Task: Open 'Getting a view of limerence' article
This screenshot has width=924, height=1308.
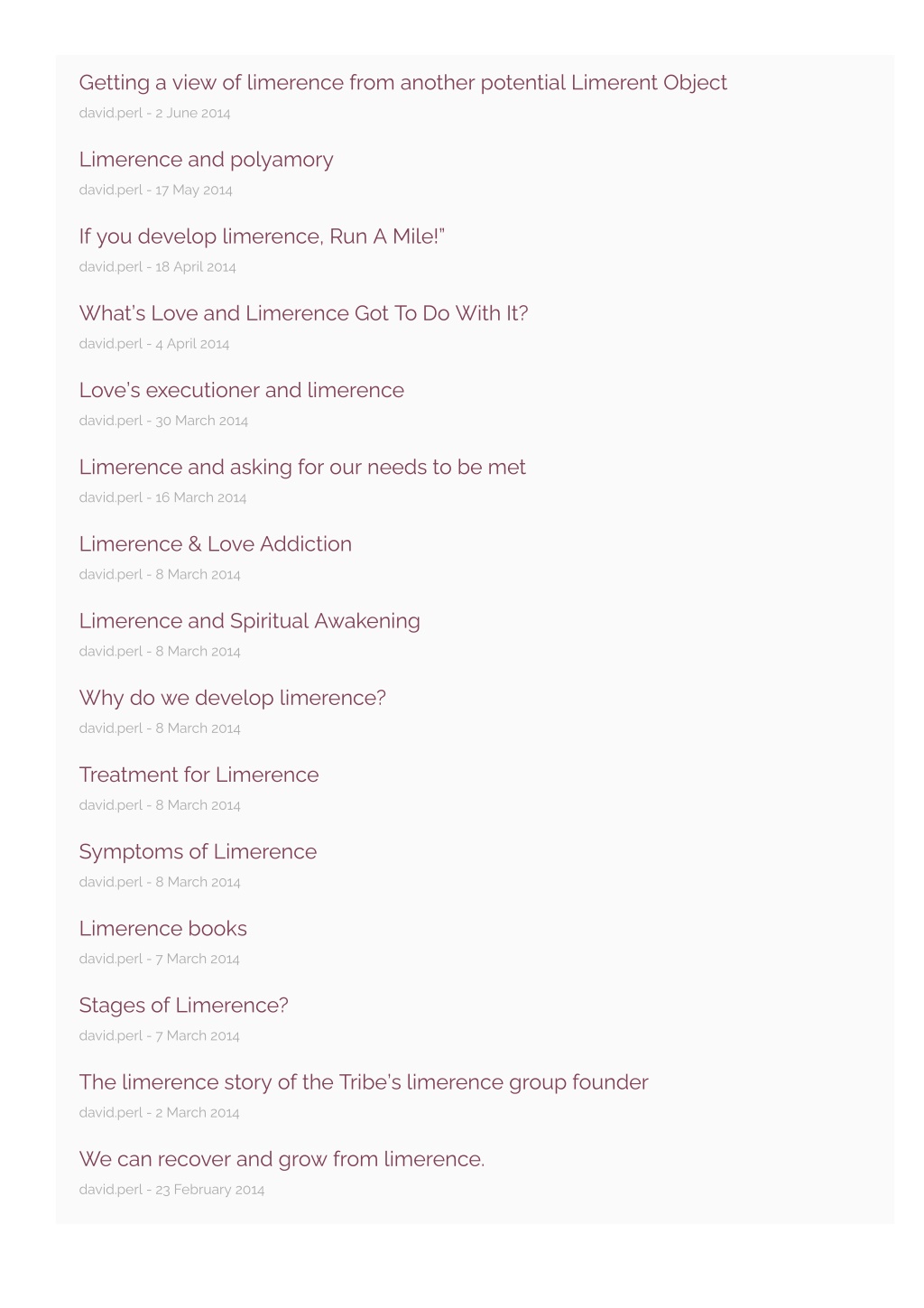Action: point(402,83)
